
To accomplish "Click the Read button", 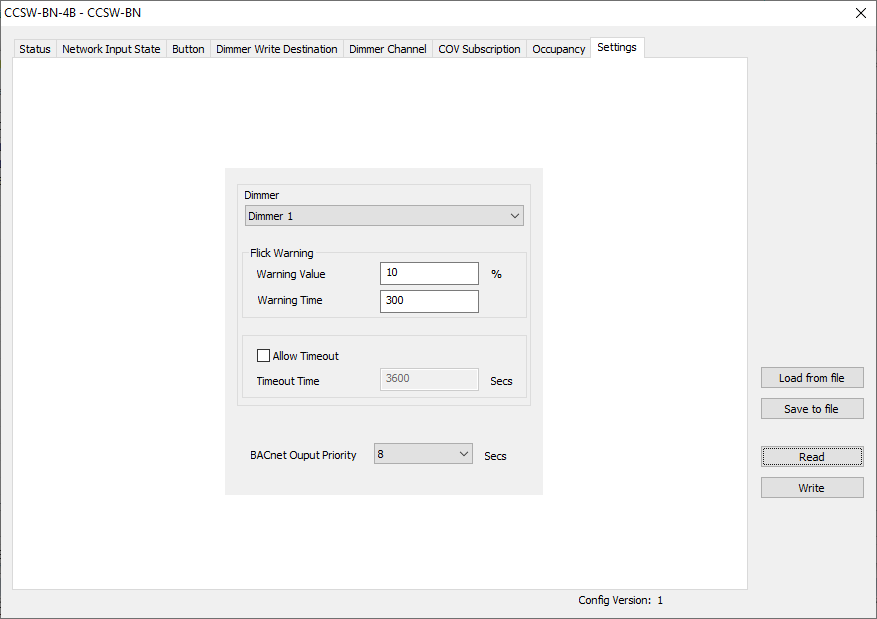I will [812, 457].
